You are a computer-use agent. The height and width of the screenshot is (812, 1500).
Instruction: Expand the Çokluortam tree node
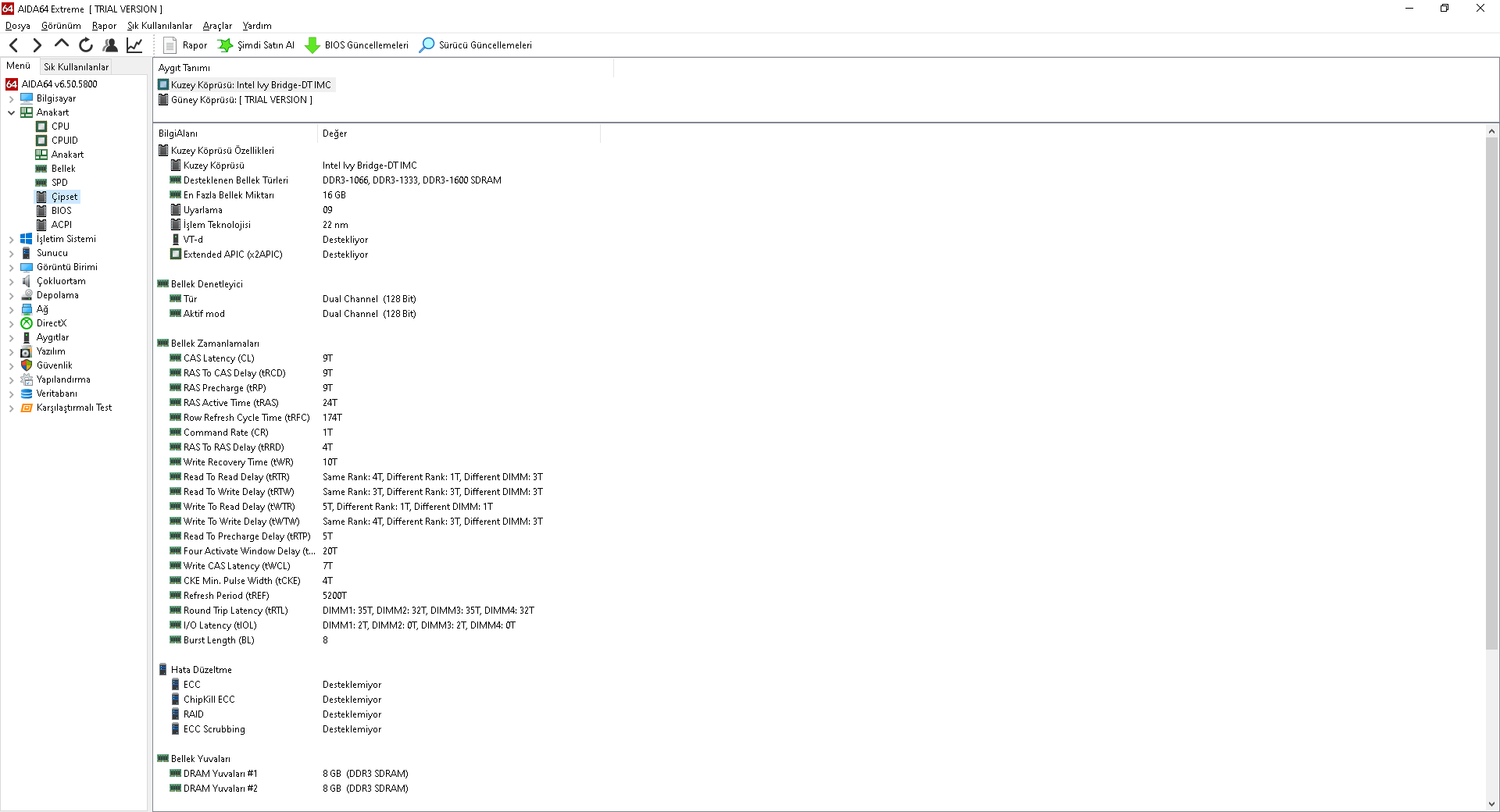pyautogui.click(x=12, y=282)
